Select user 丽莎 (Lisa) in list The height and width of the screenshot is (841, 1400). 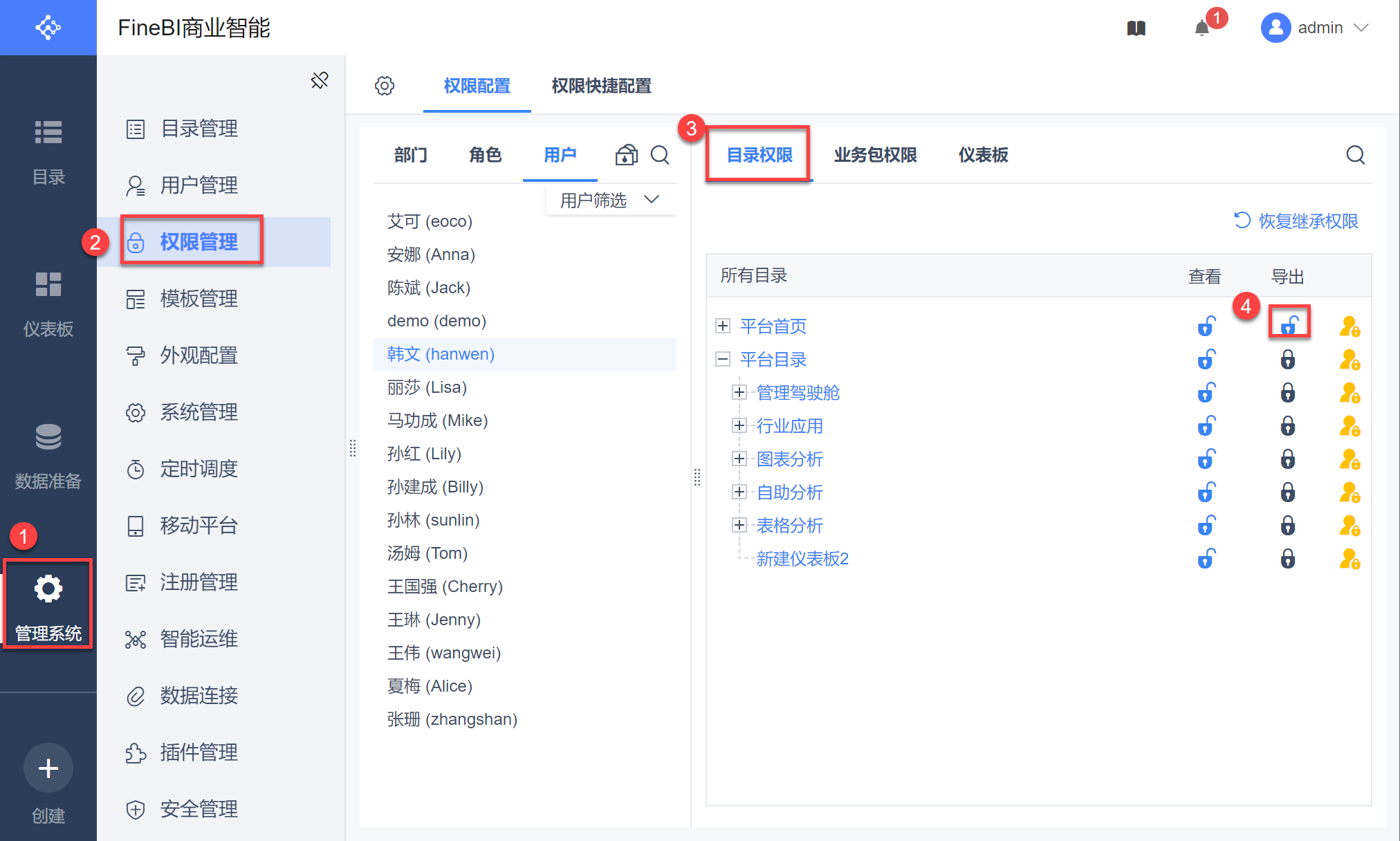(x=427, y=387)
